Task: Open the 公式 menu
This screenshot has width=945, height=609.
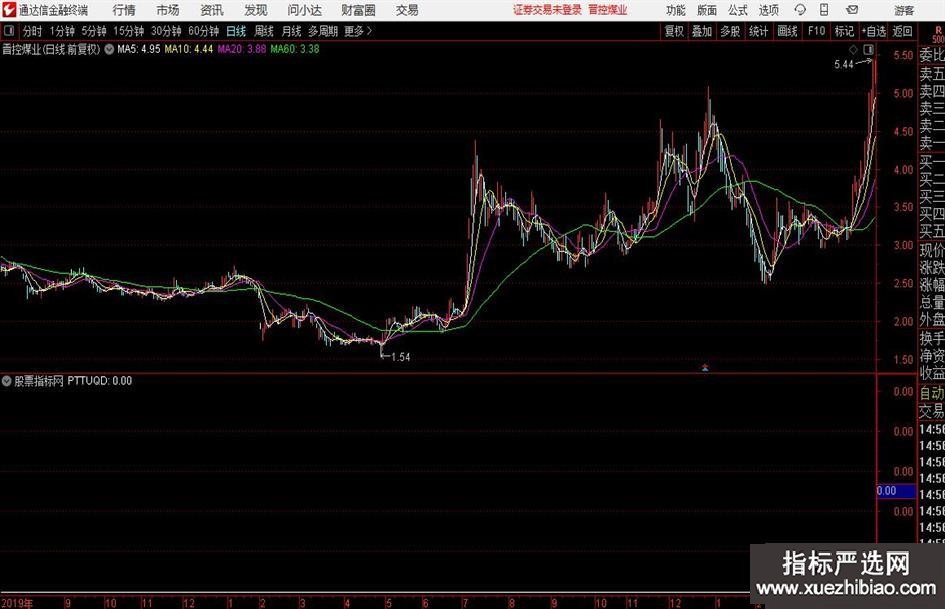Action: 738,10
